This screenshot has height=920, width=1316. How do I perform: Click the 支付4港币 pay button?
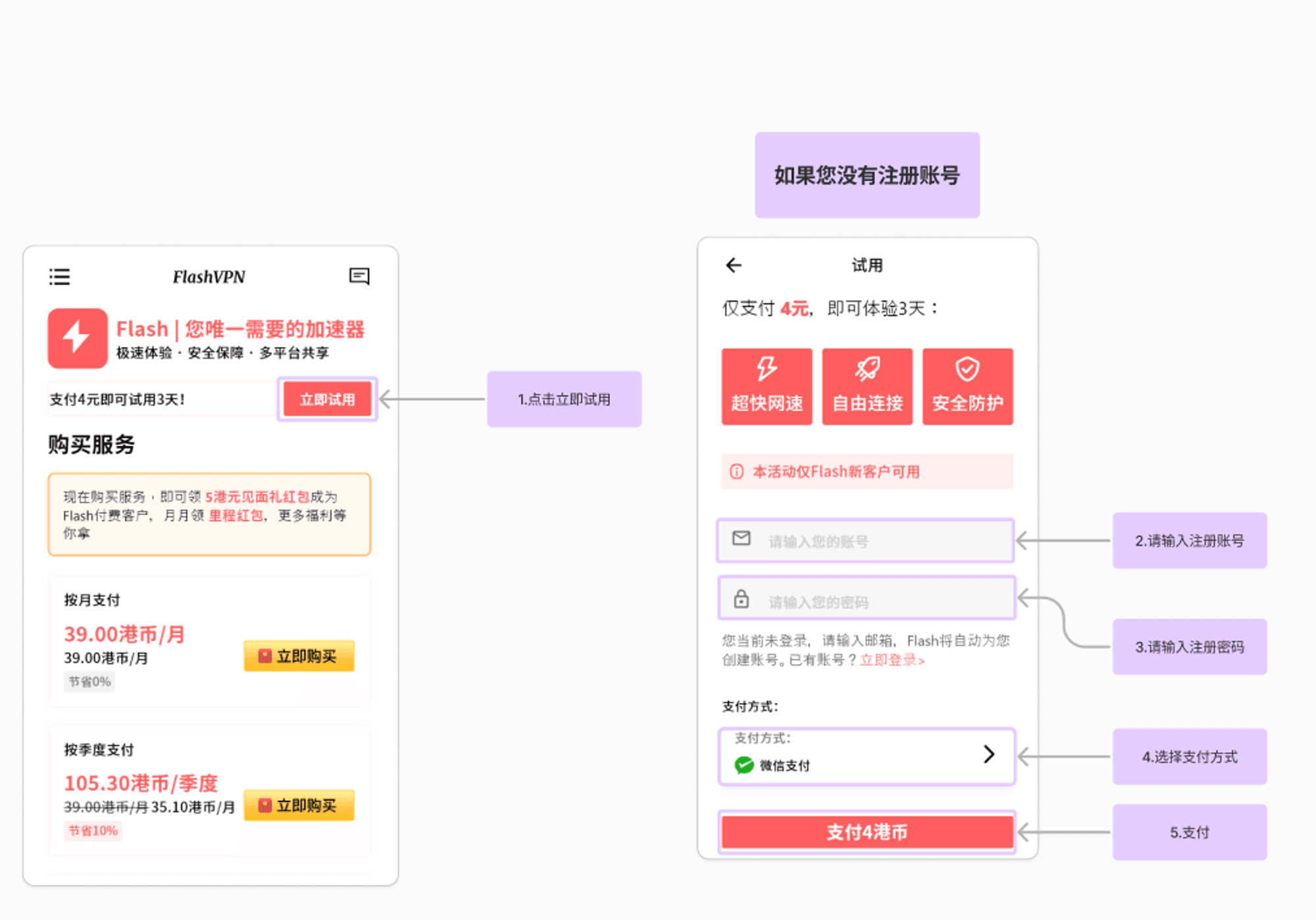point(867,832)
